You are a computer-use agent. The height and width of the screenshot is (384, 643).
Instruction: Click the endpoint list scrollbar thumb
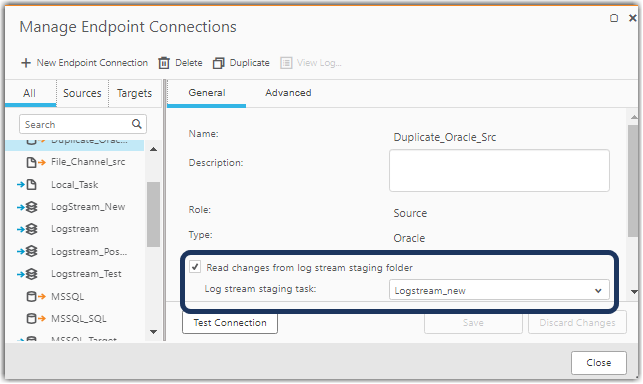point(153,214)
